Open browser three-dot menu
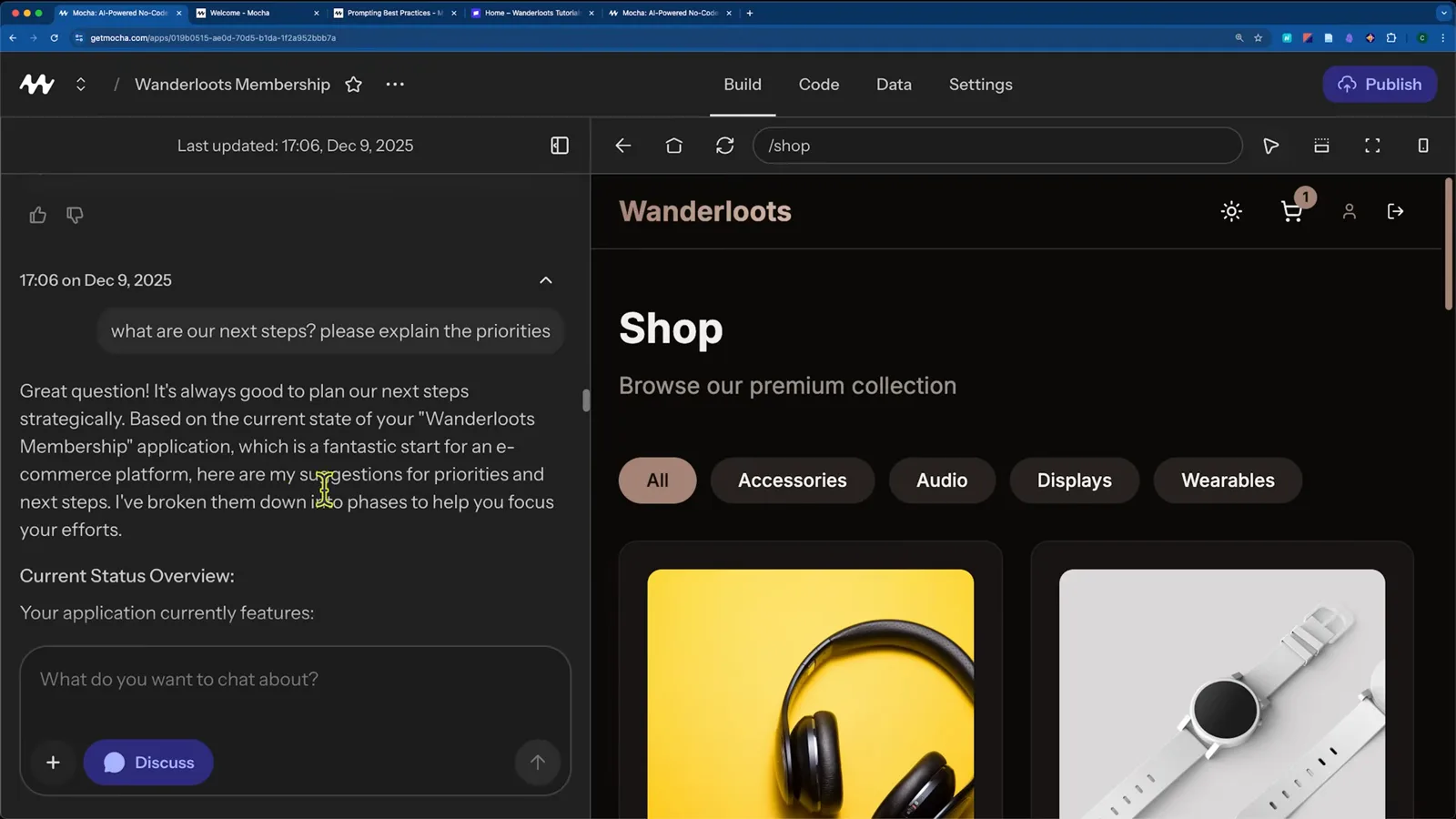The image size is (1456, 819). (x=1443, y=38)
